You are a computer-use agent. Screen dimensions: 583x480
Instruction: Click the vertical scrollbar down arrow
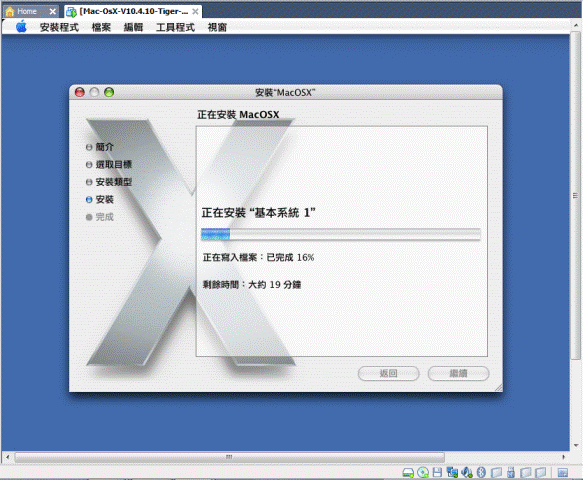(576, 445)
